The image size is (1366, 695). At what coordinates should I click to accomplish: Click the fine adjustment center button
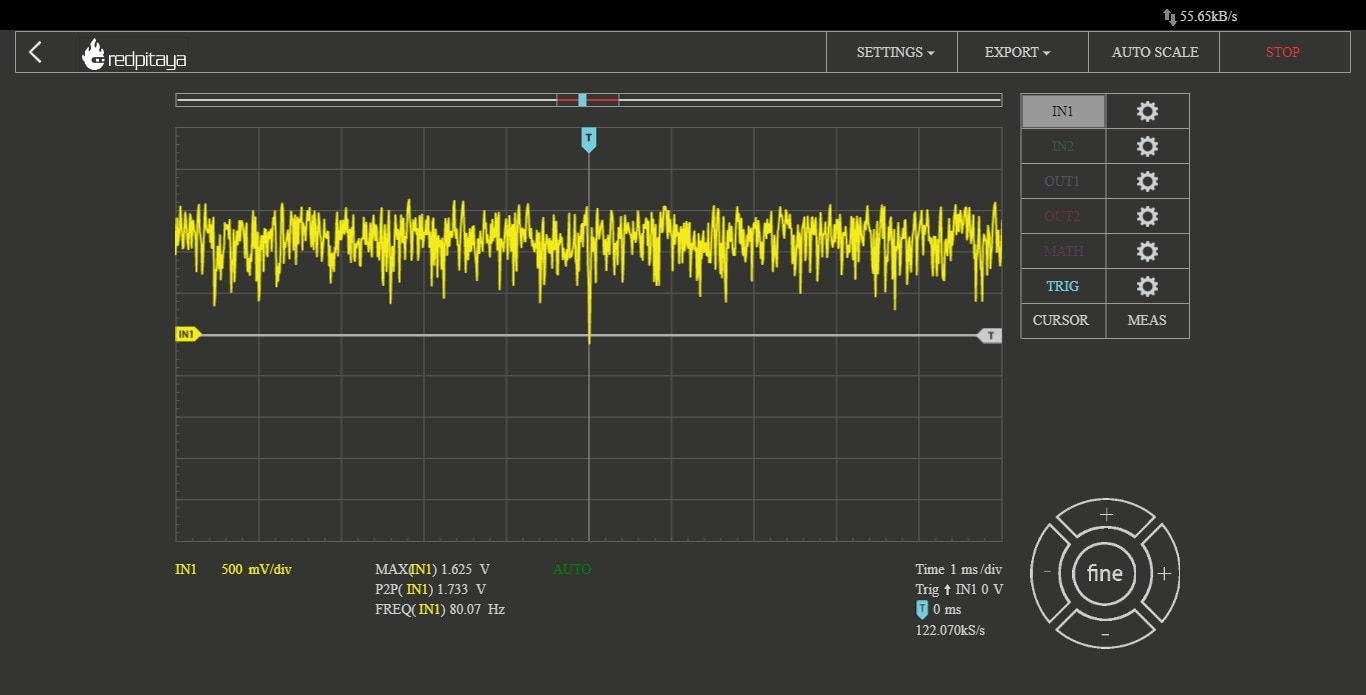(1105, 573)
